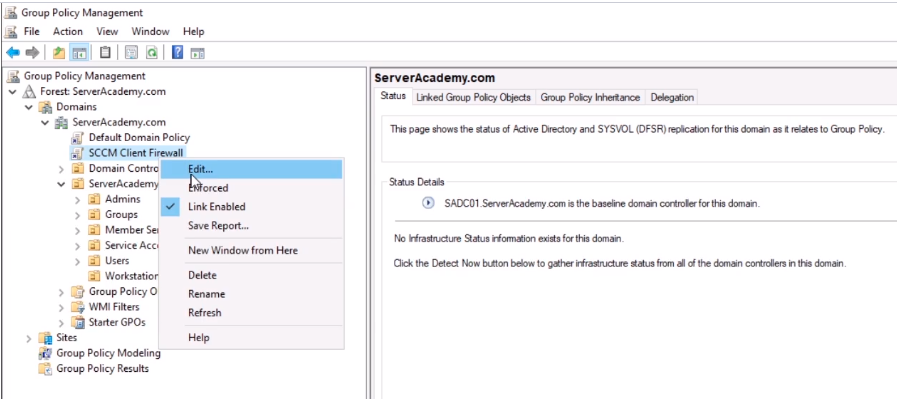This screenshot has width=897, height=399.
Task: Click the Default Domain Policy GPO icon
Action: [77, 138]
